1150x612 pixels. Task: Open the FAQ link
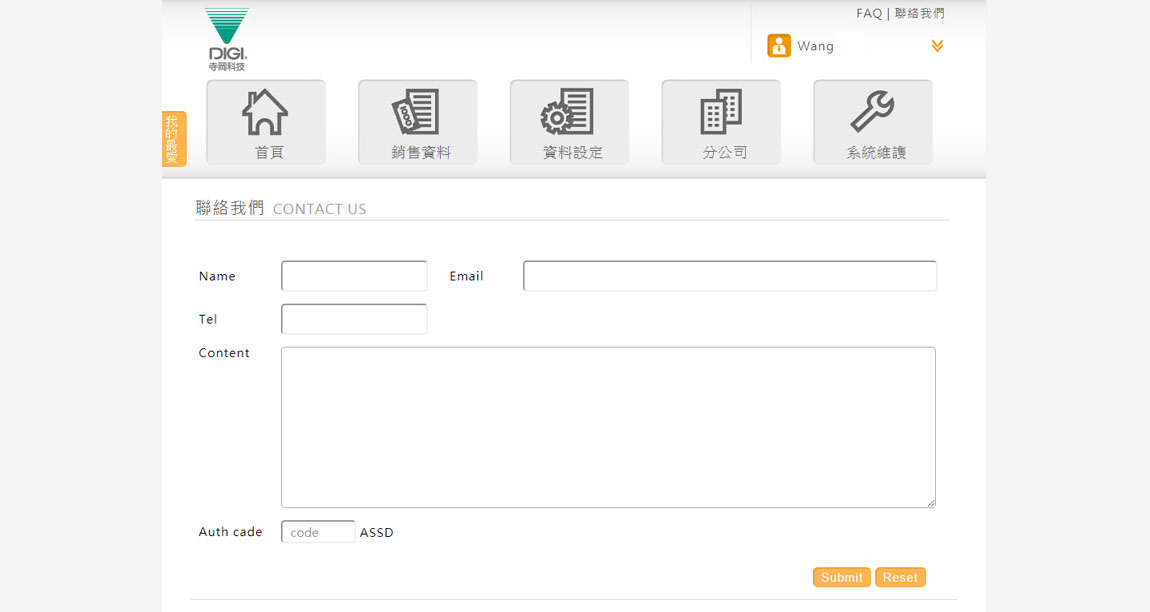point(868,13)
